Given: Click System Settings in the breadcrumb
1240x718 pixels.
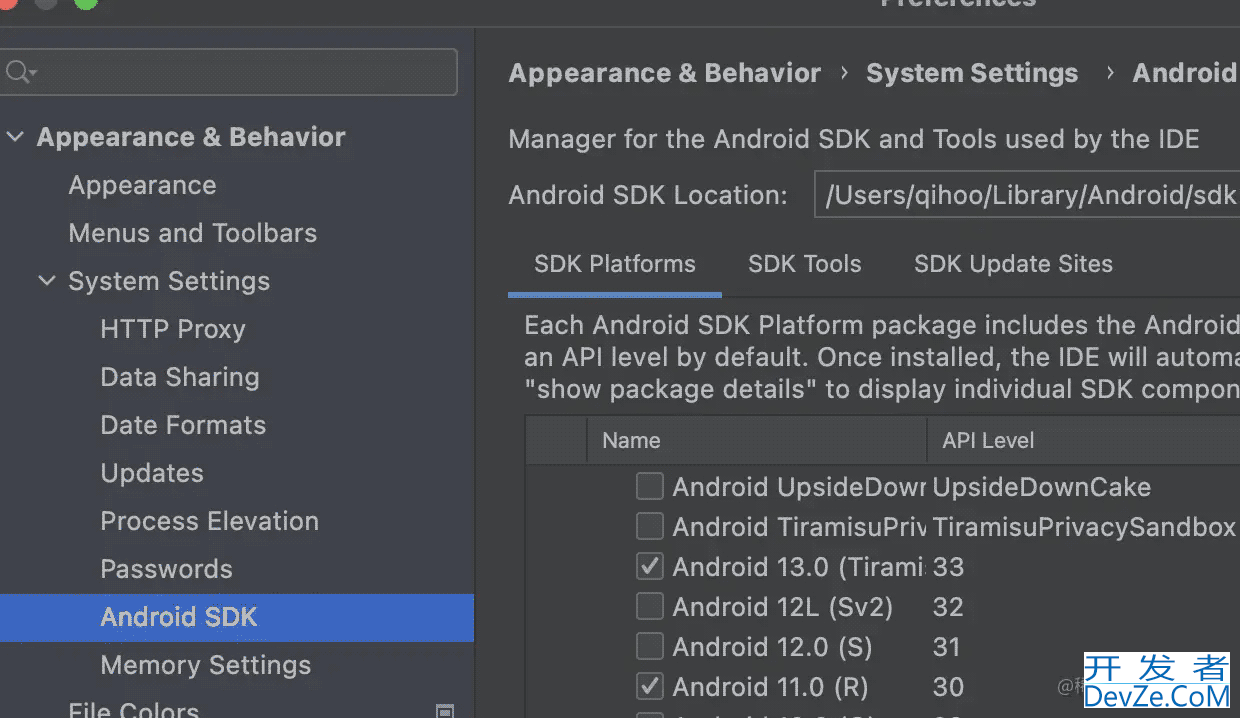Looking at the screenshot, I should (972, 73).
